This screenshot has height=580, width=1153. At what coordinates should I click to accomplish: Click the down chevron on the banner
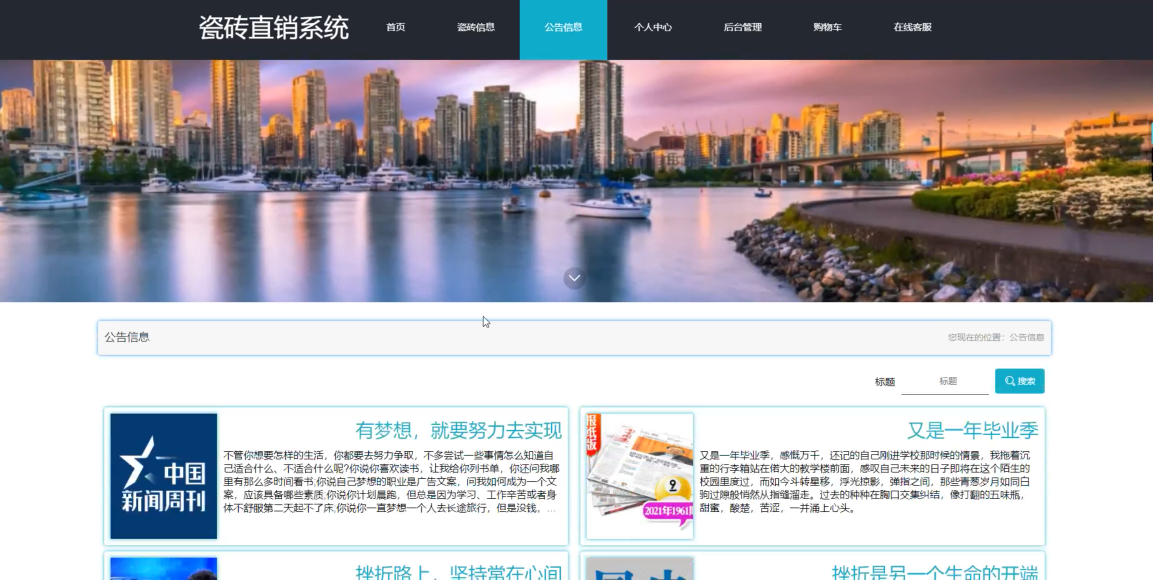[574, 278]
